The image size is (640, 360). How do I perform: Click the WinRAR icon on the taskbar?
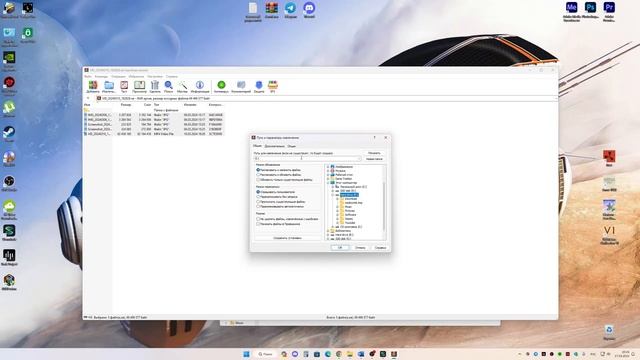(x=394, y=354)
